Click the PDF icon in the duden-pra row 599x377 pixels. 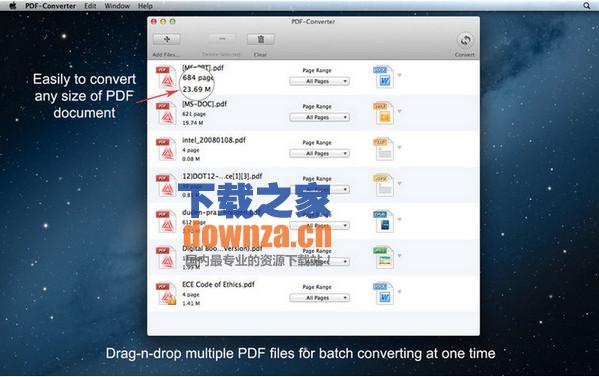click(166, 221)
